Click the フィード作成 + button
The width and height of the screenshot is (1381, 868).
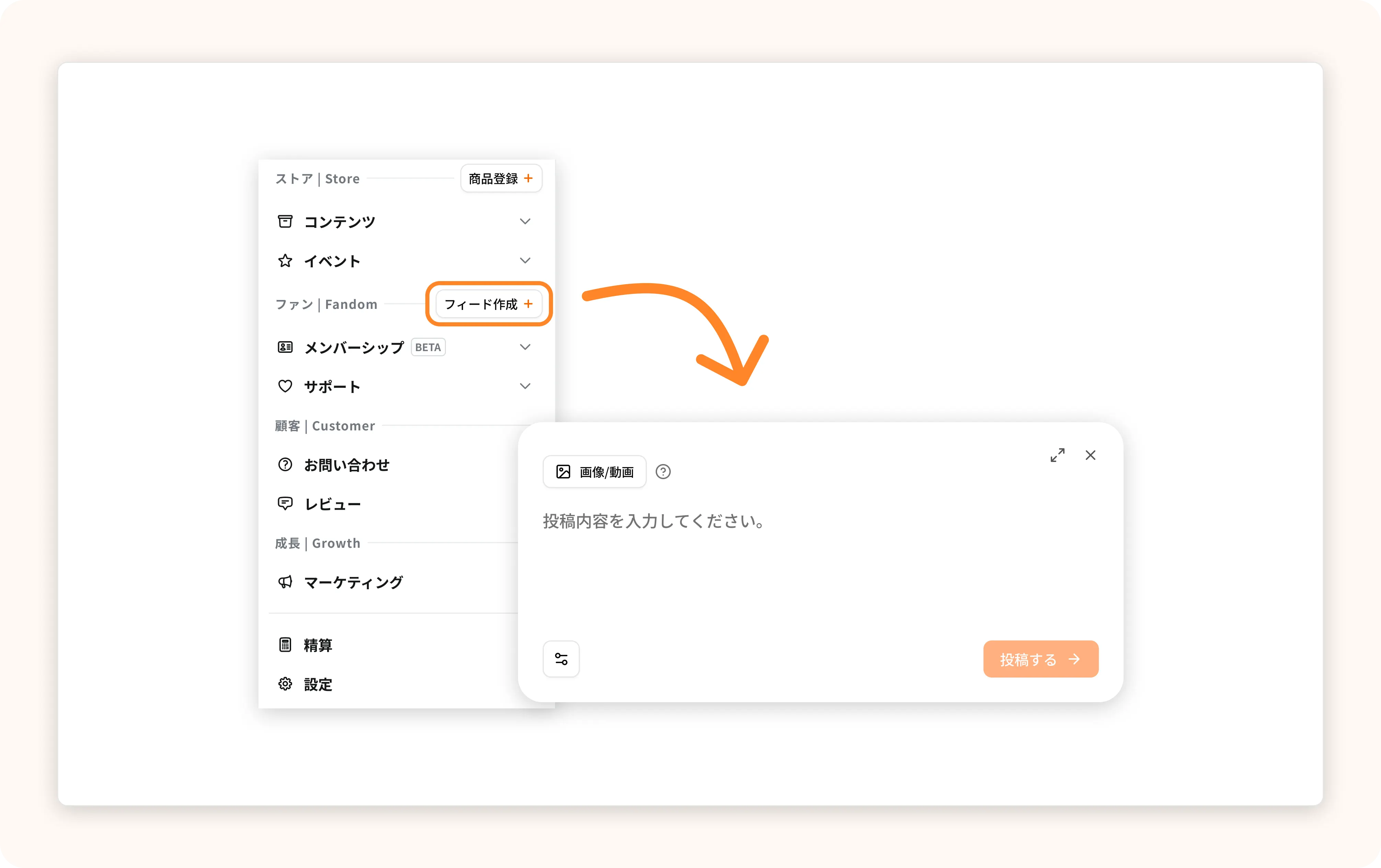(488, 304)
